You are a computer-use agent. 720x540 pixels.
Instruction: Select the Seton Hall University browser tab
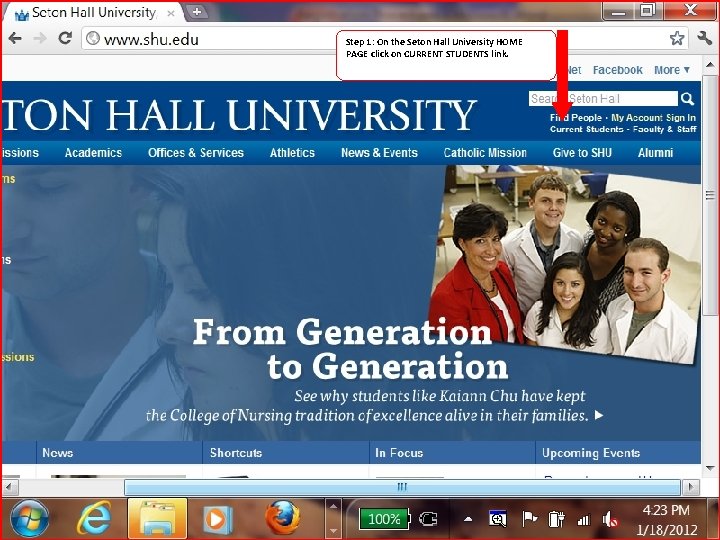94,13
